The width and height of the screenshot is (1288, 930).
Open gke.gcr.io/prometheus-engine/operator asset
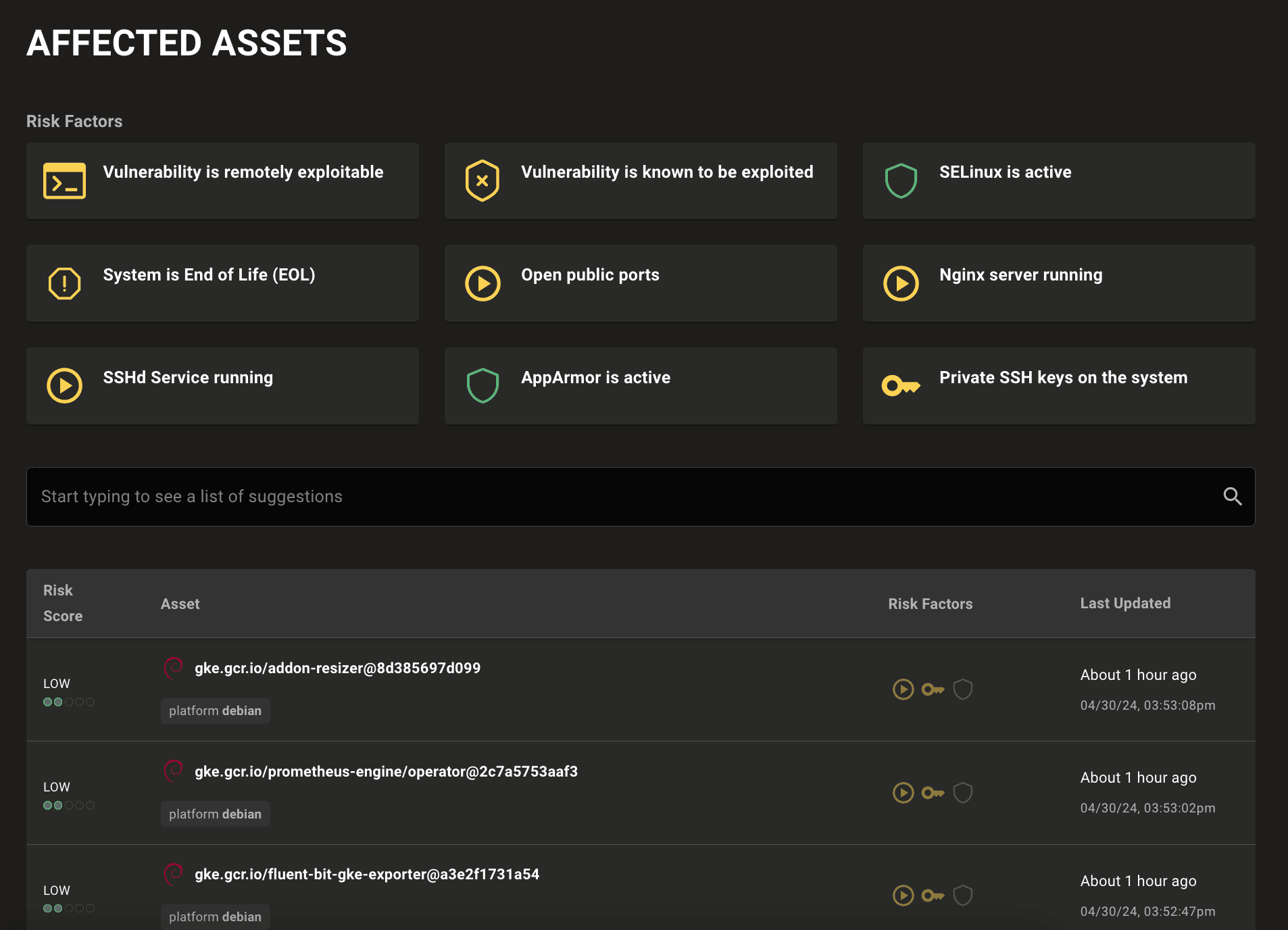(386, 771)
